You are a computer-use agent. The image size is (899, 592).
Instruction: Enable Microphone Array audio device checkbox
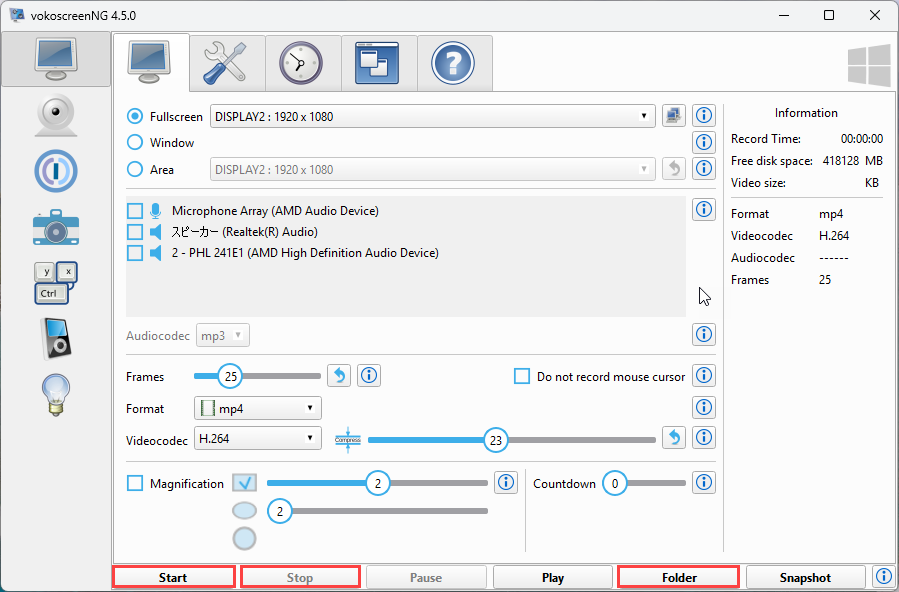point(135,211)
